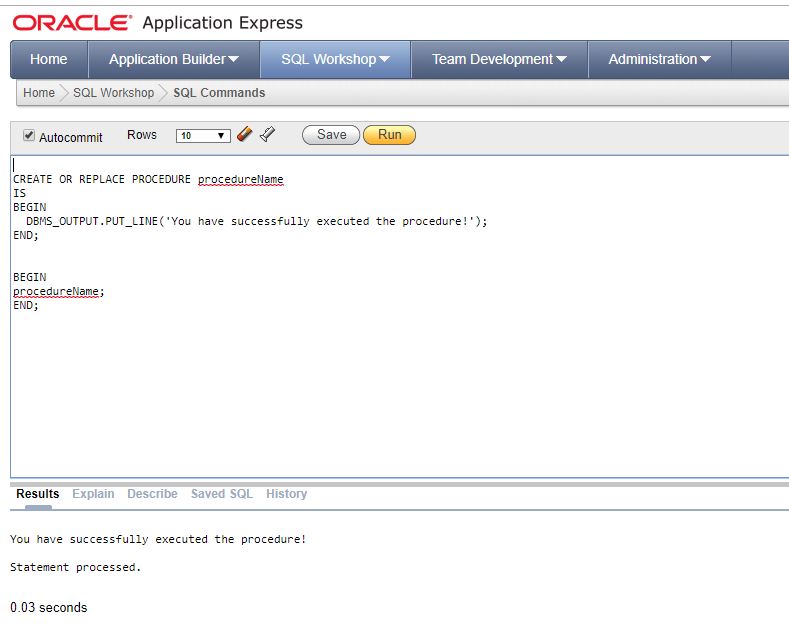Open the SQL Workshop tab
Screen dimensions: 789x643
336,59
